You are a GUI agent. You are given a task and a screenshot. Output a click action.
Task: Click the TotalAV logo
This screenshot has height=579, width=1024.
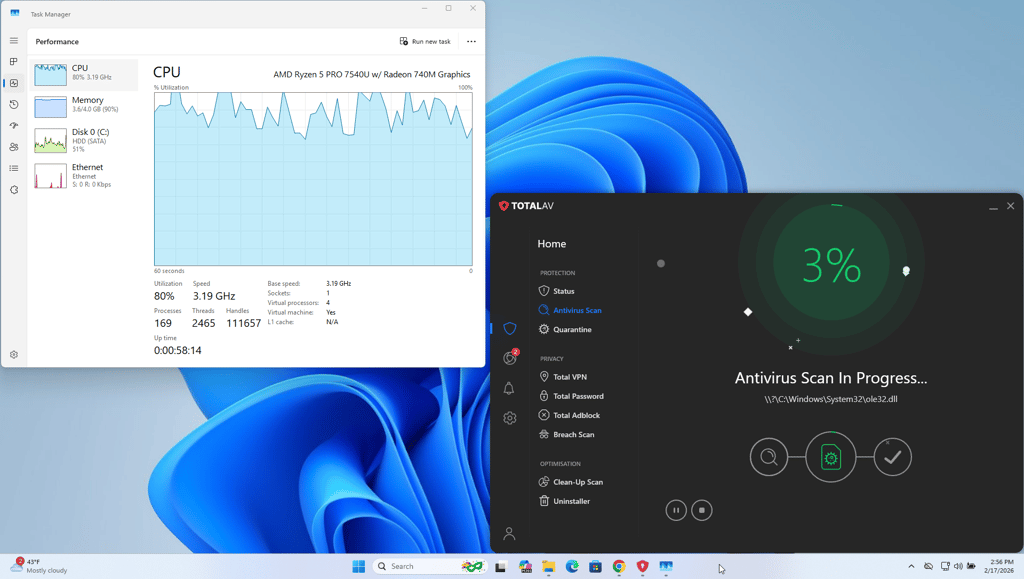526,206
